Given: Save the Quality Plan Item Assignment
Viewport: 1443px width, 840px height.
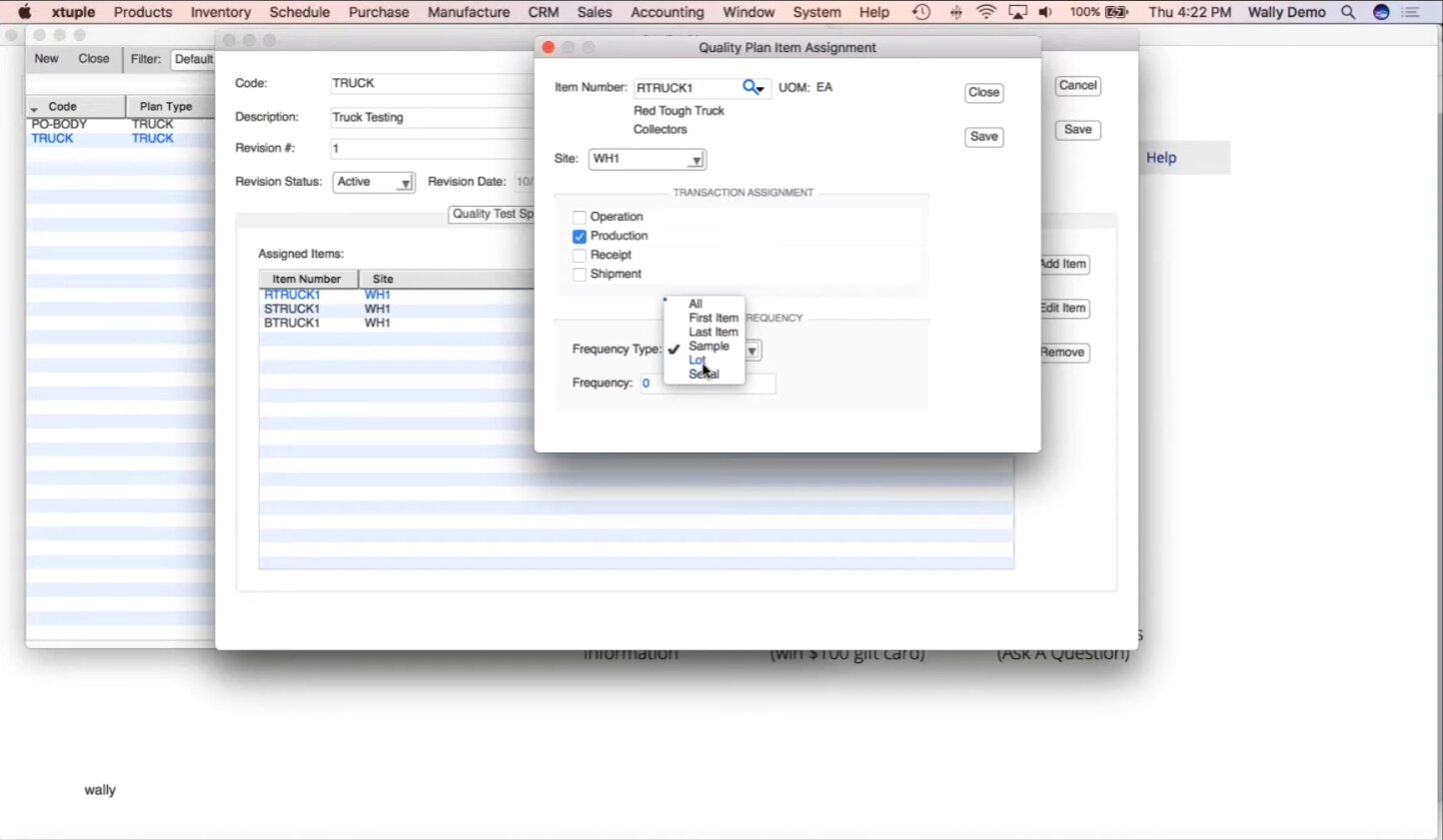Looking at the screenshot, I should (x=983, y=137).
